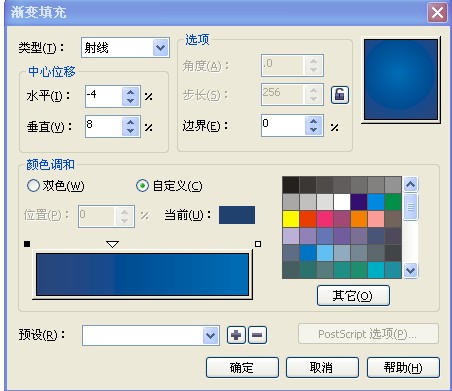This screenshot has height=391, width=452.
Task: Increase 水平 offset with up arrow
Action: (130, 92)
